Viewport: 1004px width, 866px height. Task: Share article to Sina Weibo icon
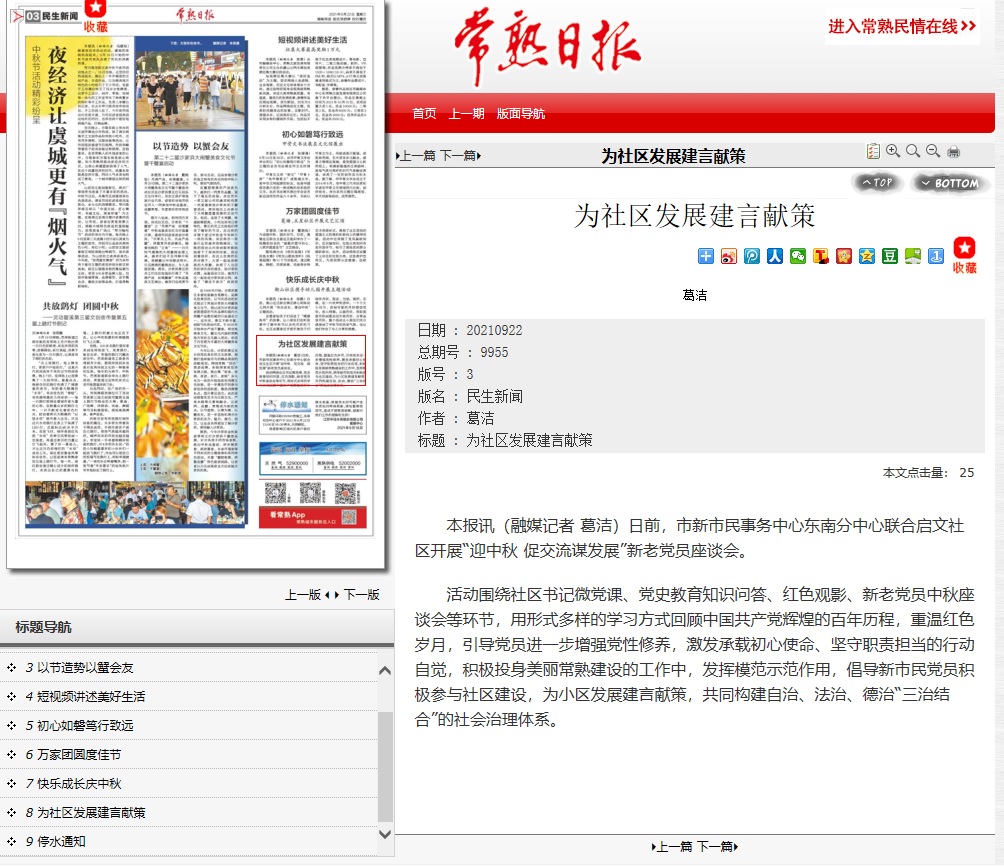click(729, 256)
